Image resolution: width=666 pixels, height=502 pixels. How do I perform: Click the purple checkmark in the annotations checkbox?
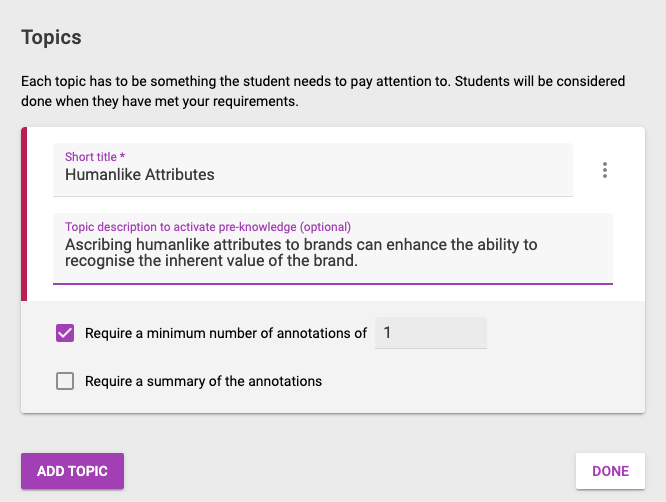(x=65, y=333)
